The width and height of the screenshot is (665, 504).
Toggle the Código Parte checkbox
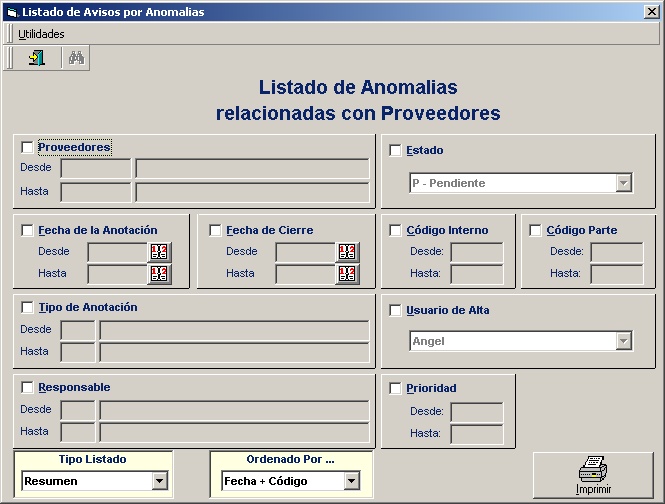[x=535, y=231]
